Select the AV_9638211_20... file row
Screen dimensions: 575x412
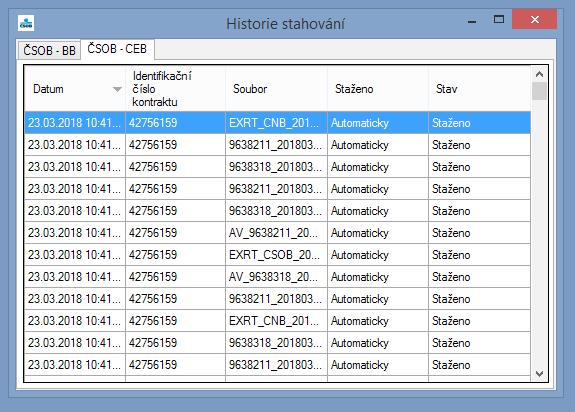point(278,232)
